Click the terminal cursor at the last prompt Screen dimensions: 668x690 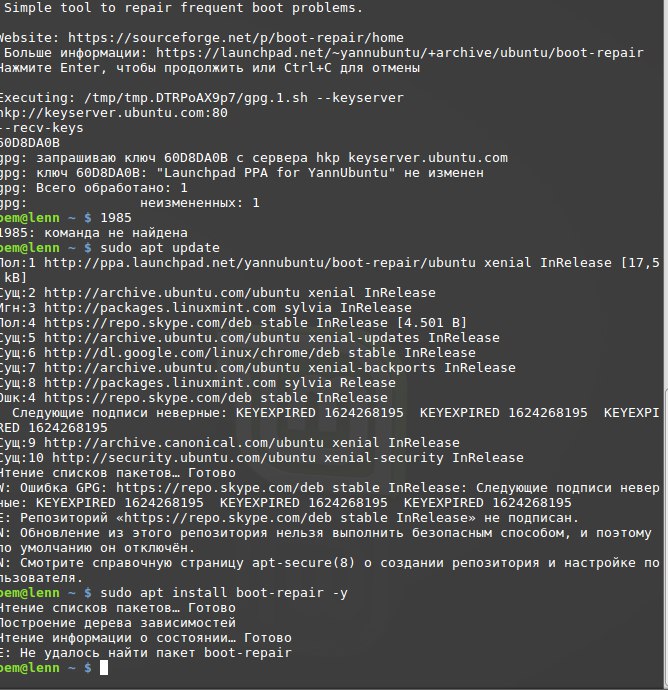[x=103, y=668]
